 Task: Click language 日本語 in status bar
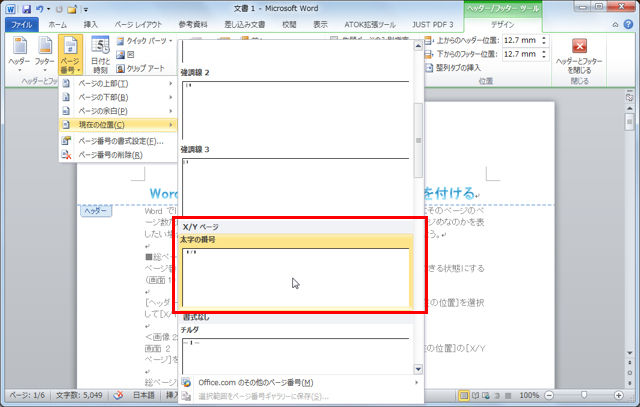(x=144, y=395)
